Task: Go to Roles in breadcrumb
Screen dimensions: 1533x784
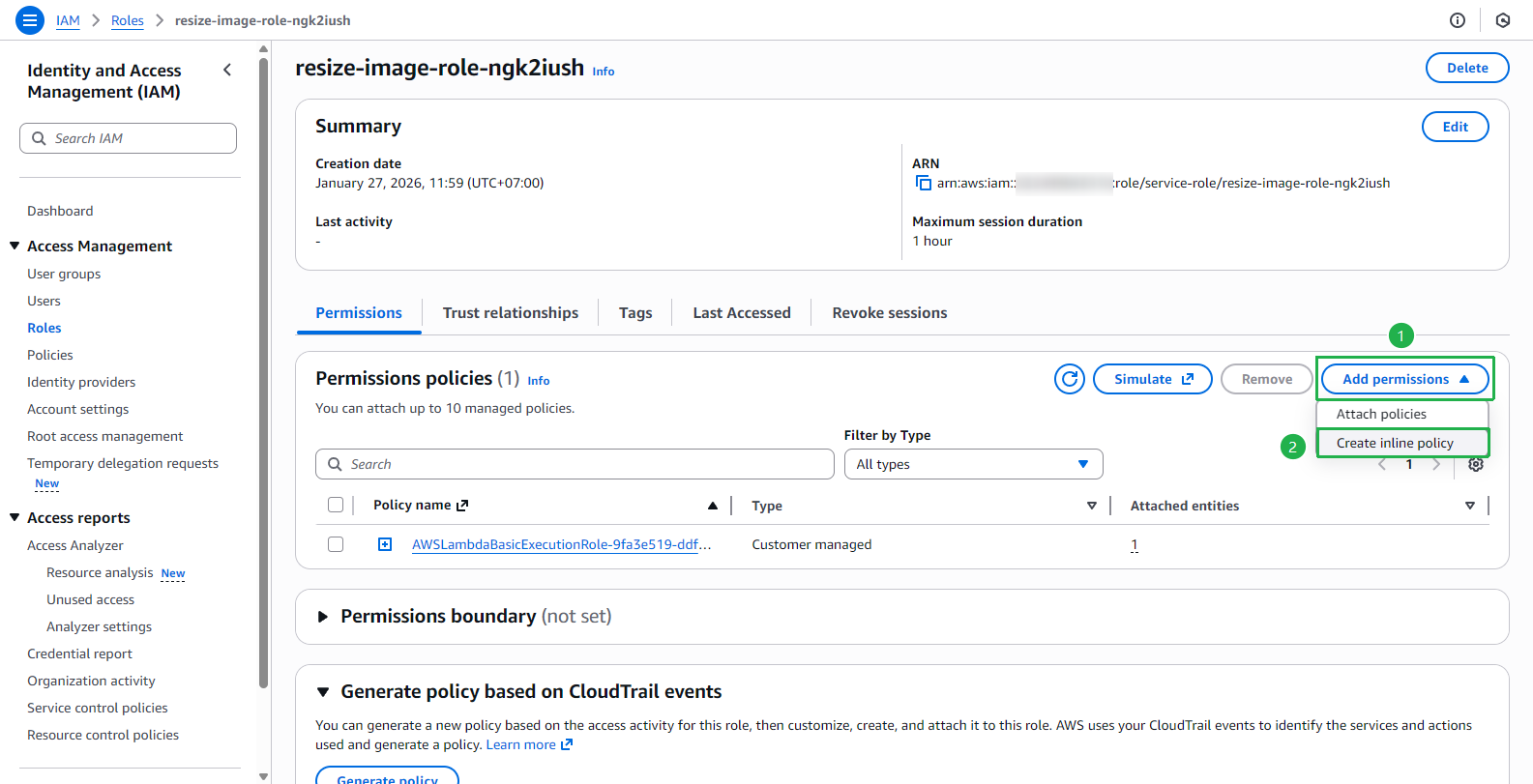Action: click(128, 20)
